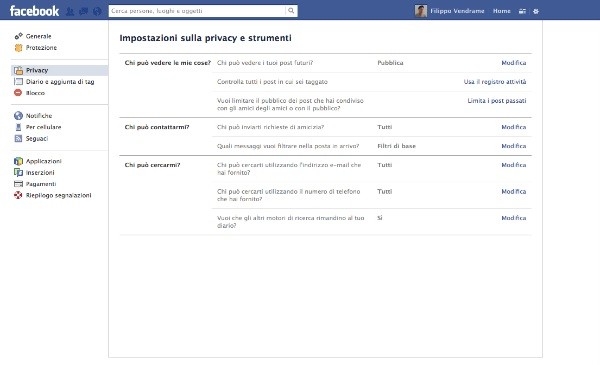The width and height of the screenshot is (600, 365).
Task: Edit the Filtri di base message setting
Action: pyautogui.click(x=514, y=146)
